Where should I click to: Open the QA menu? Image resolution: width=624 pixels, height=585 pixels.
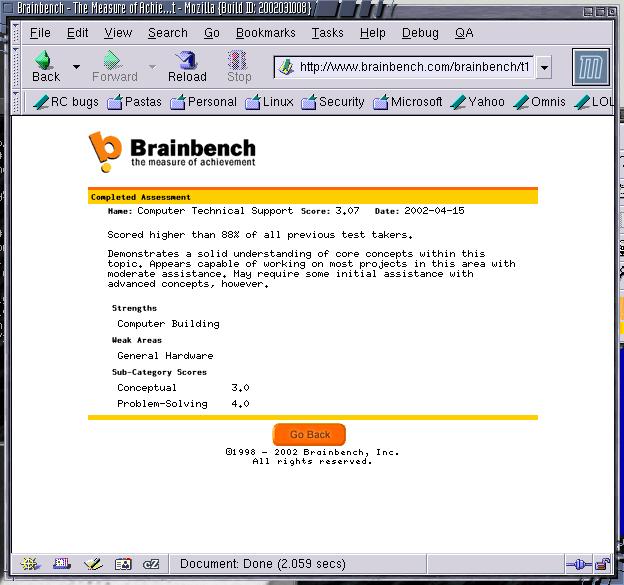[464, 33]
